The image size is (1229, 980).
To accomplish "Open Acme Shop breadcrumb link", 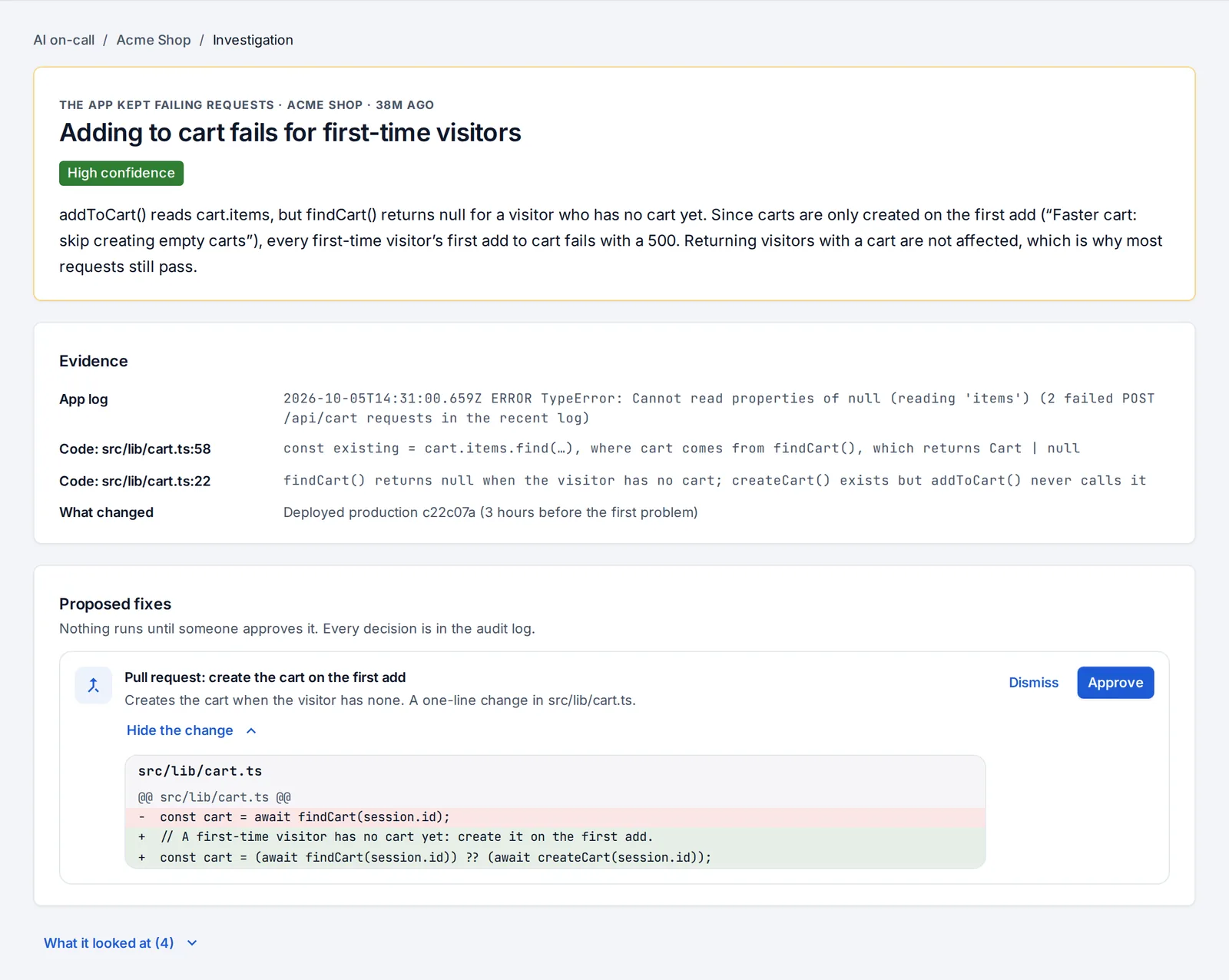I will tap(154, 40).
